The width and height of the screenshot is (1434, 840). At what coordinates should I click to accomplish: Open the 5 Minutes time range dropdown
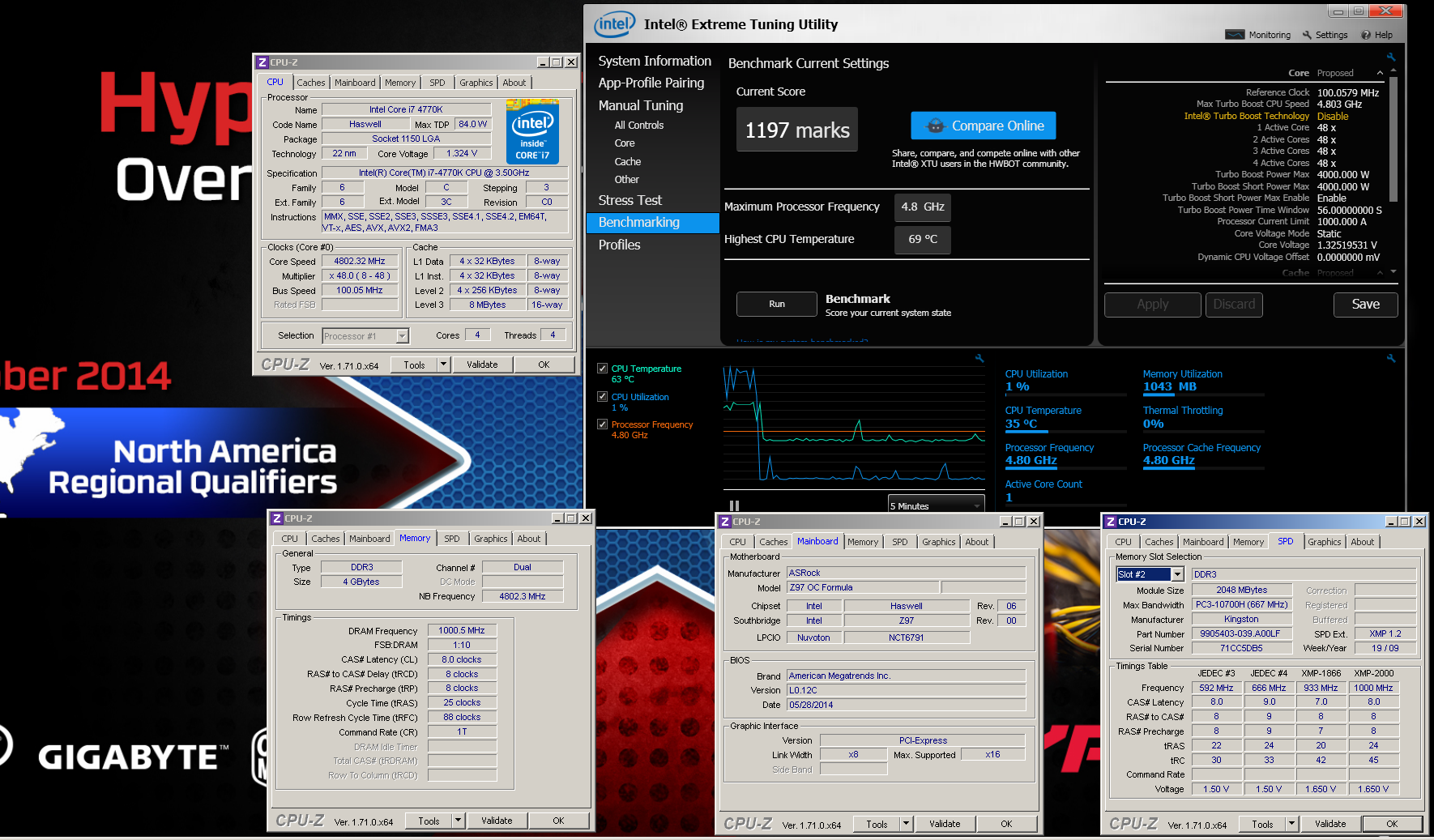[937, 505]
